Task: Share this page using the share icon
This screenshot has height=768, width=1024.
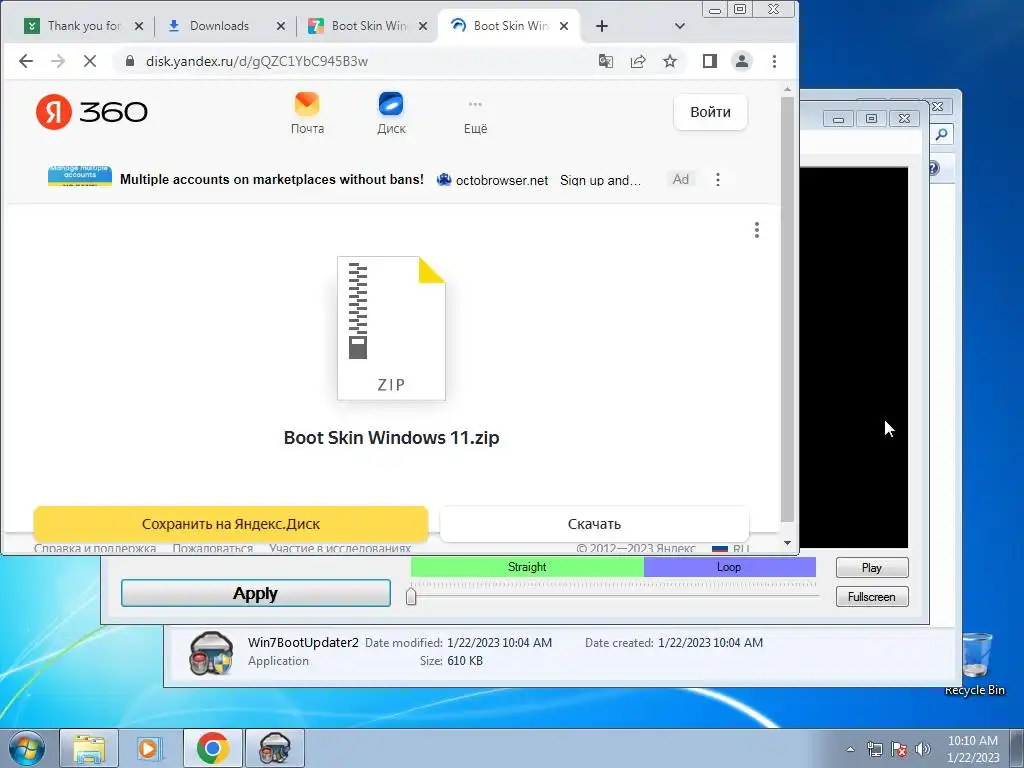Action: click(638, 61)
